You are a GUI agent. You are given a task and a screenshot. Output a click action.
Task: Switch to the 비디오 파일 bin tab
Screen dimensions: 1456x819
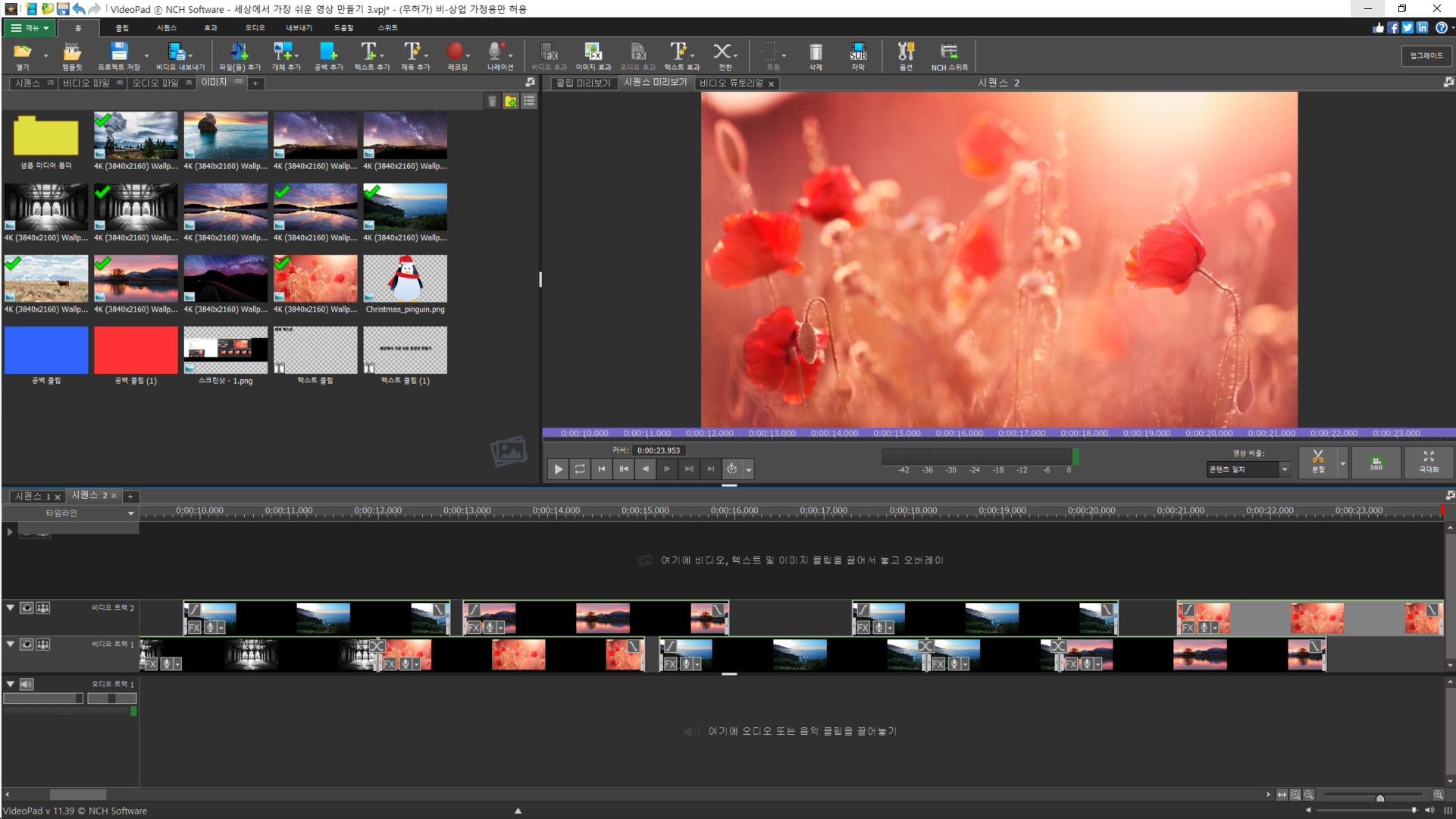click(x=86, y=83)
